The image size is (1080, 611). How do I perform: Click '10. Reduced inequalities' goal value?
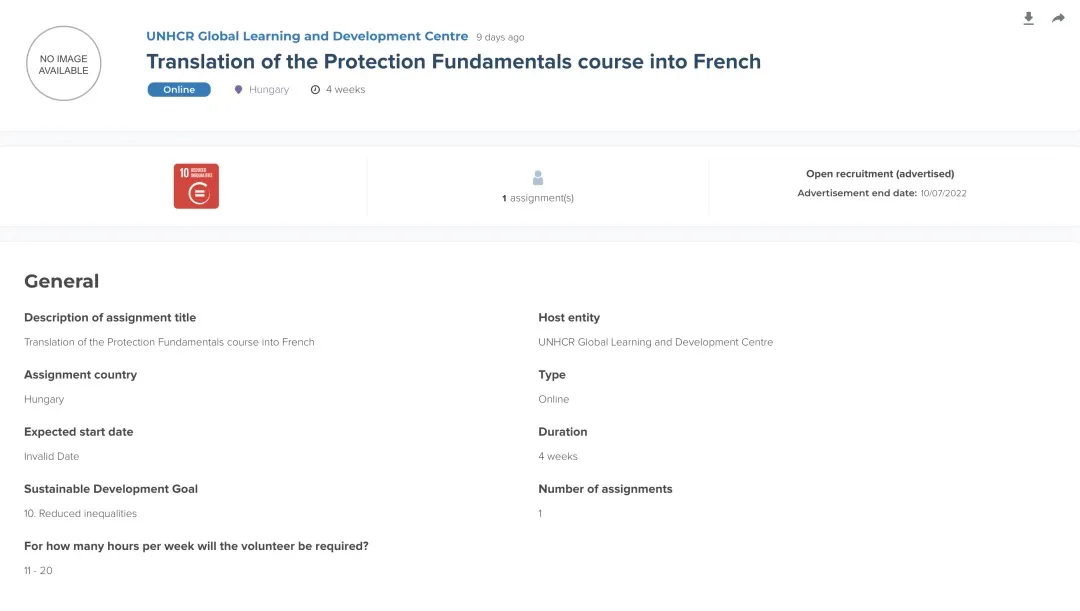click(x=80, y=513)
